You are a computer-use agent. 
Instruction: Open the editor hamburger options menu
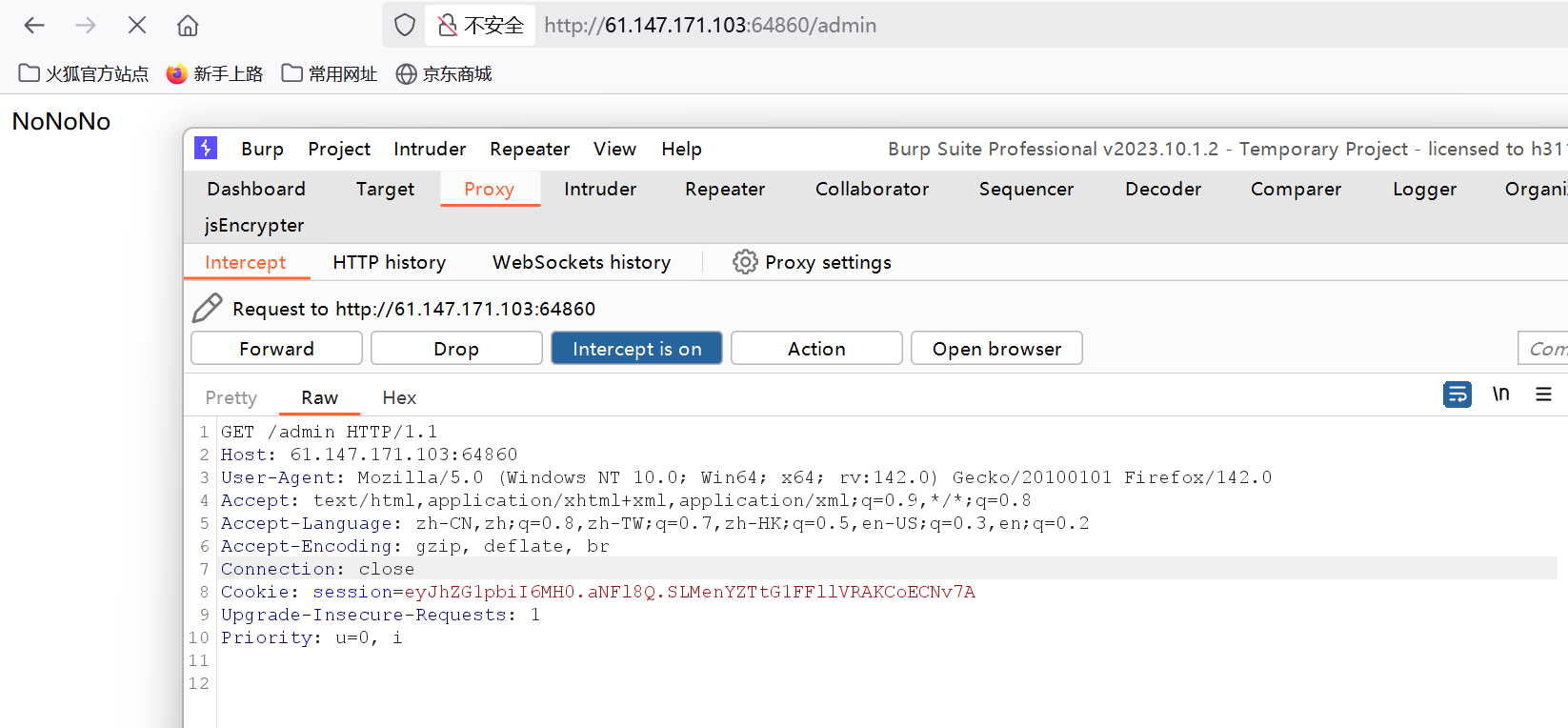click(x=1543, y=394)
